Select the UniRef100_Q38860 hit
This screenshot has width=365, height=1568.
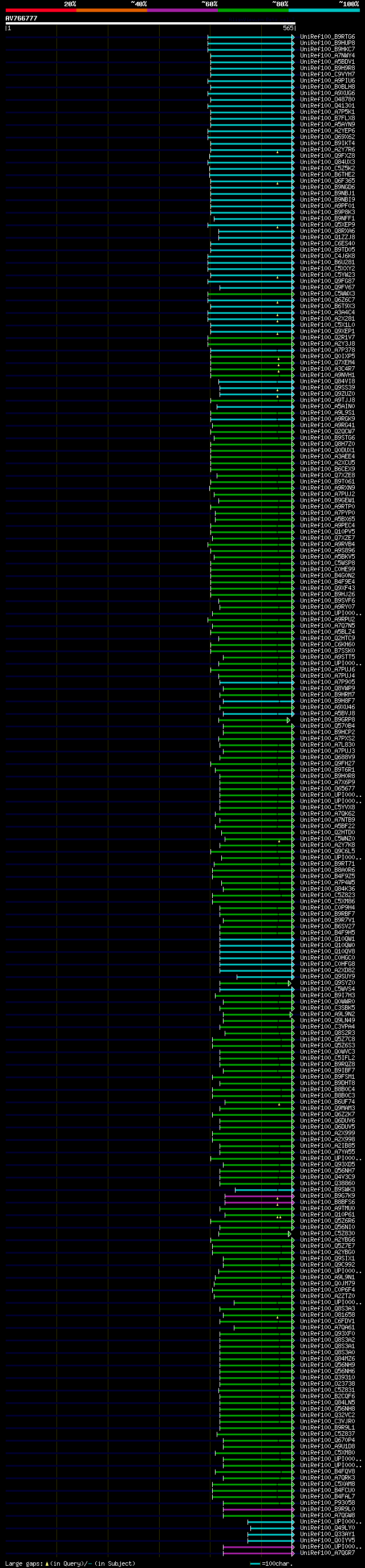point(327,1184)
